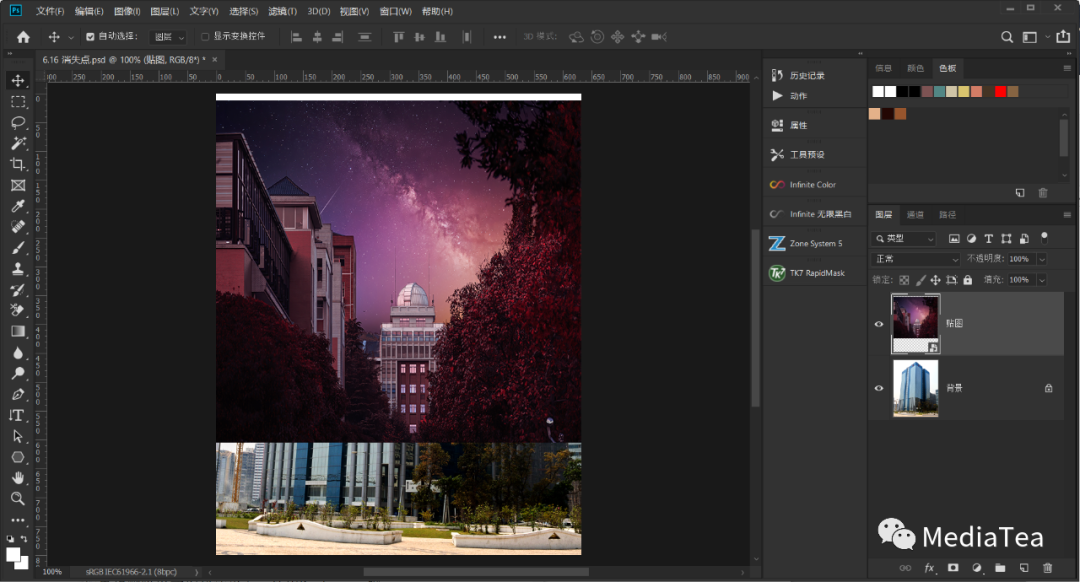
Task: Switch to the 路径 tab
Action: click(x=948, y=215)
